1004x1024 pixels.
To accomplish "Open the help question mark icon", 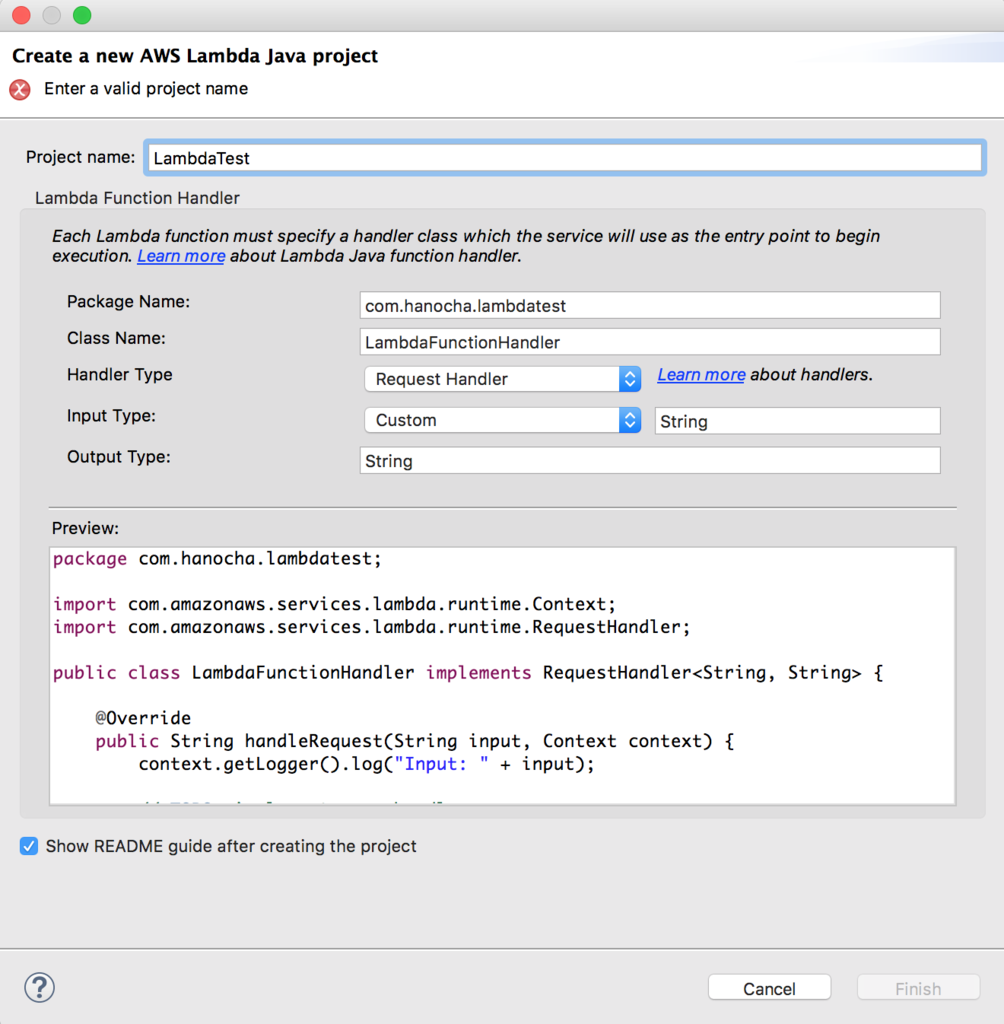I will point(39,987).
